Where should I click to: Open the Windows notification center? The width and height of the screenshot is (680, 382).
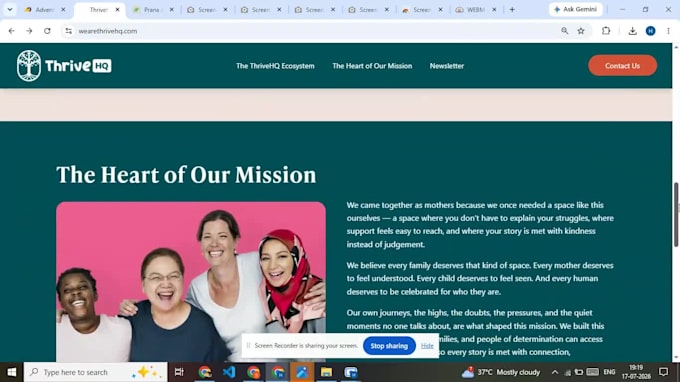(x=664, y=372)
